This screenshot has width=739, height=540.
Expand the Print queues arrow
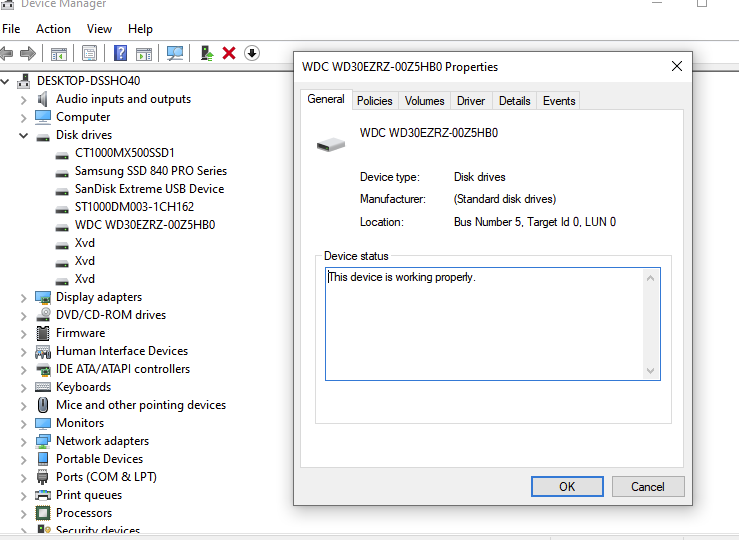(24, 496)
